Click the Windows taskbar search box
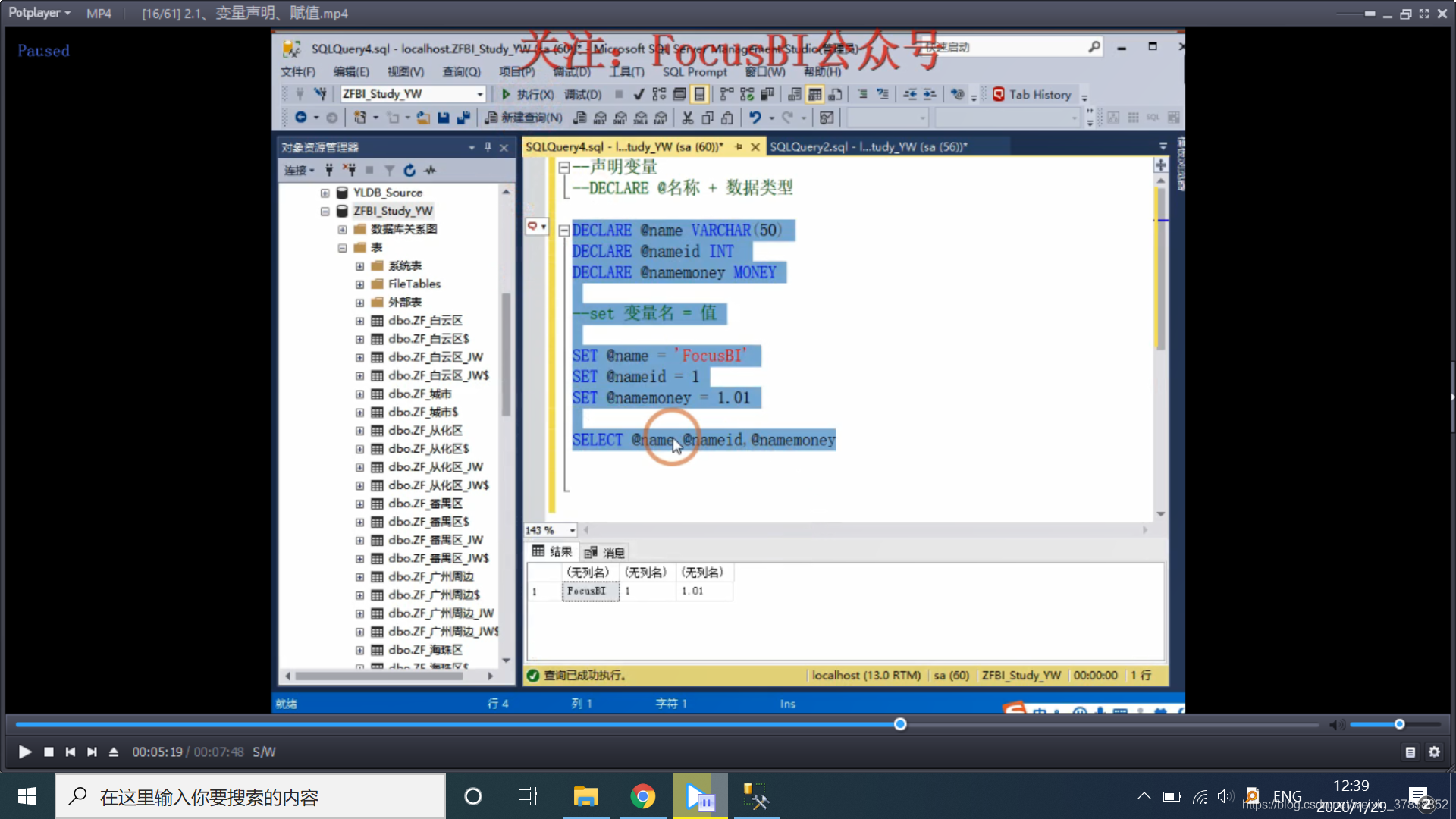This screenshot has height=819, width=1456. [x=250, y=796]
